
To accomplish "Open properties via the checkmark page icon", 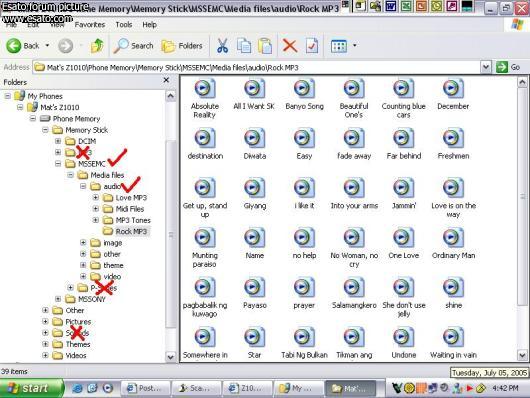I will tap(312, 46).
